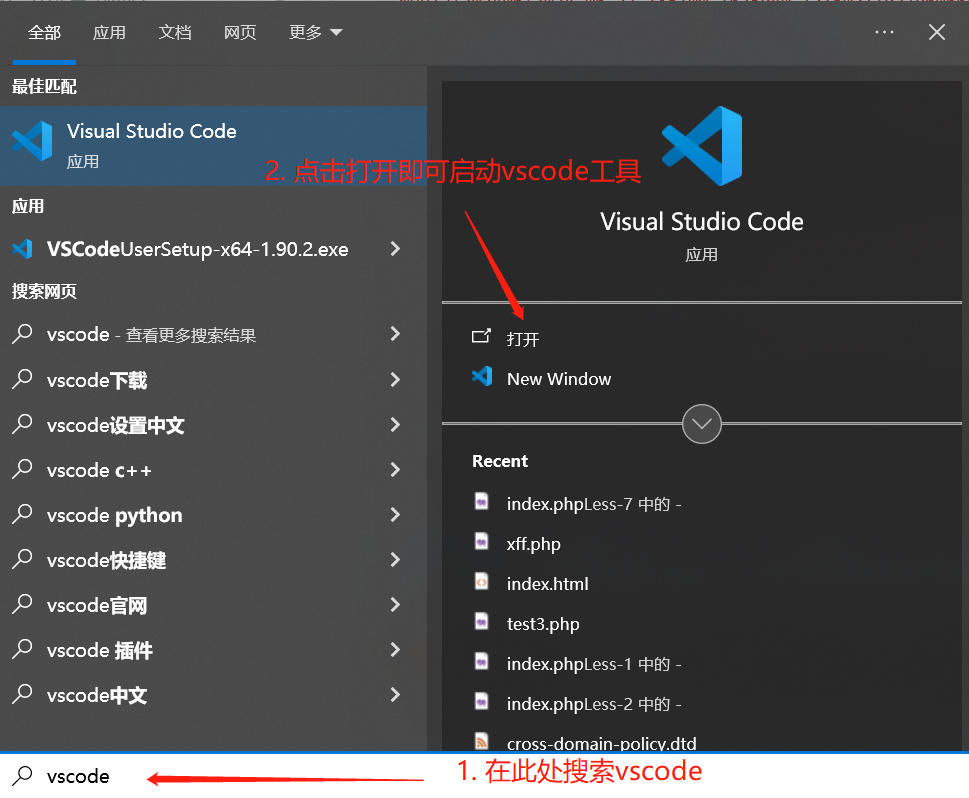969x798 pixels.
Task: Click magnifier icon beside vscode下载
Action: [x=22, y=379]
